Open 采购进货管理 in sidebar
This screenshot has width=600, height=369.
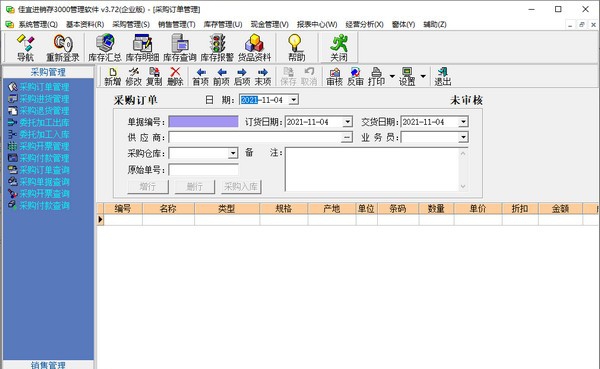pyautogui.click(x=44, y=99)
